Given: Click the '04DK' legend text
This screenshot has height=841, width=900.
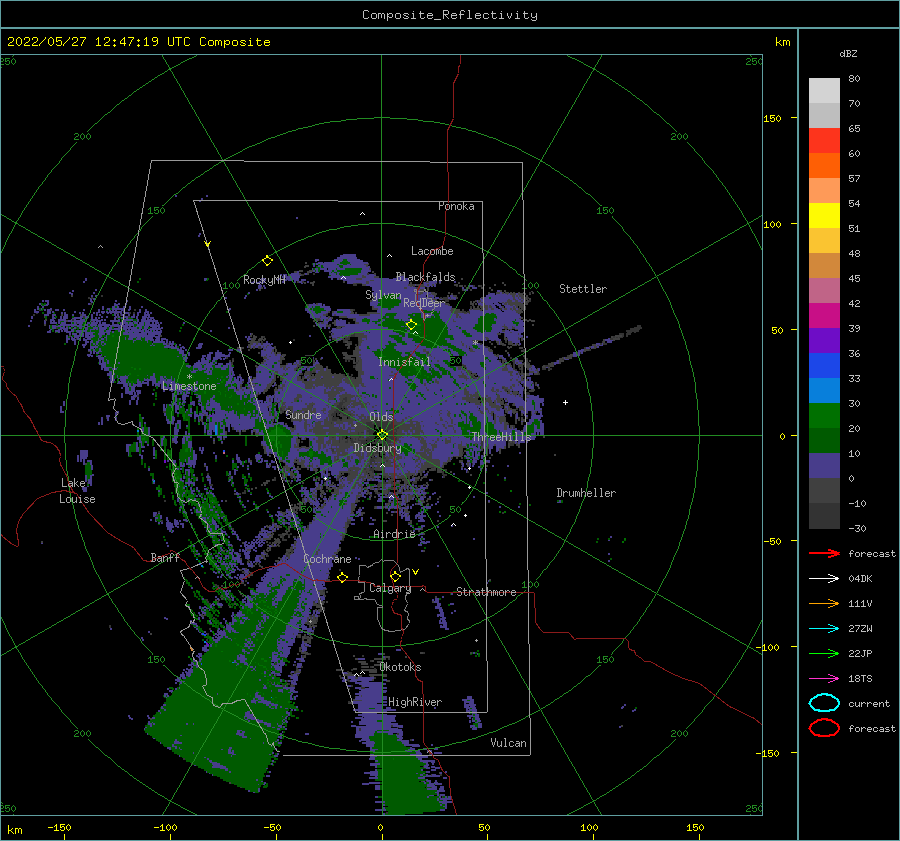Looking at the screenshot, I should coord(860,578).
